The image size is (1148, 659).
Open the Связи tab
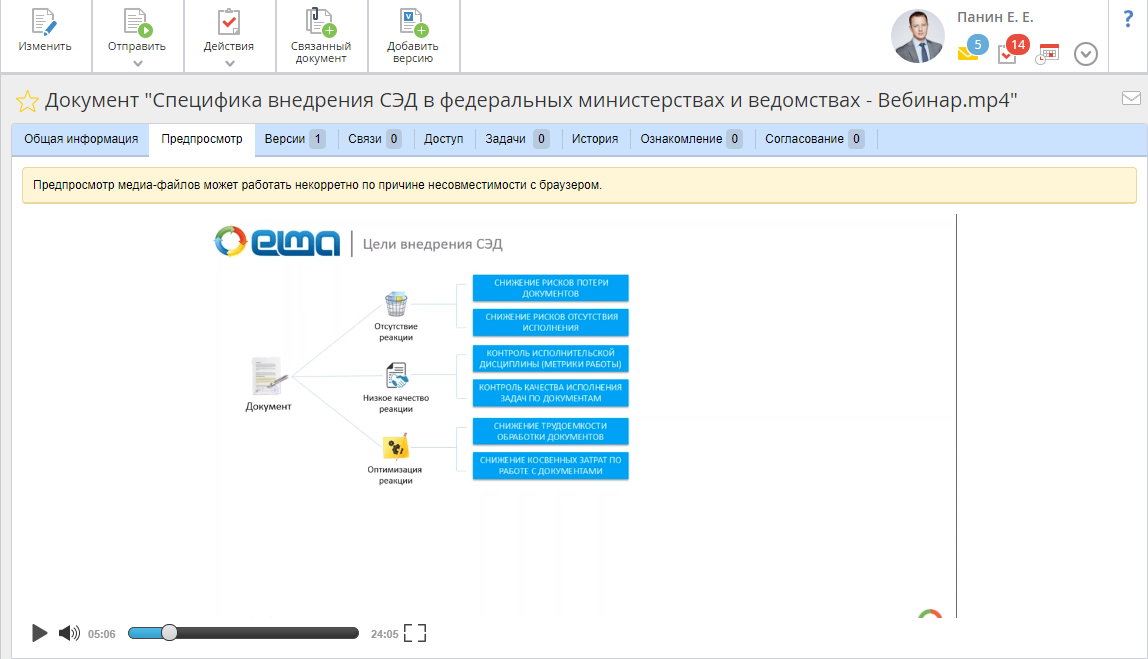(374, 139)
